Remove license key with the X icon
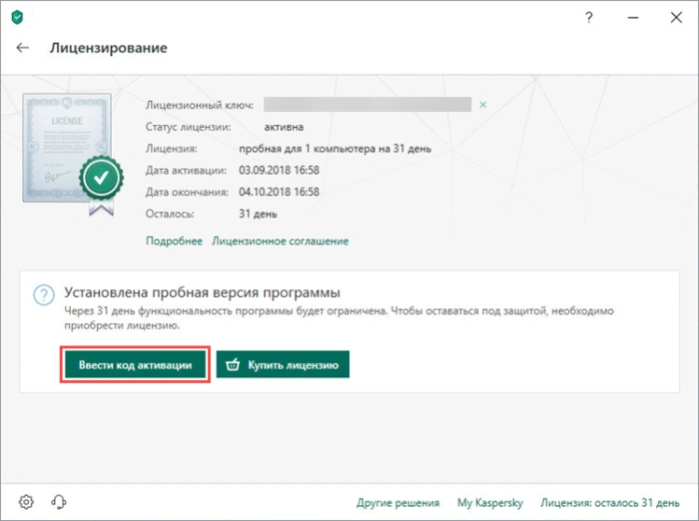699x521 pixels. tap(483, 105)
